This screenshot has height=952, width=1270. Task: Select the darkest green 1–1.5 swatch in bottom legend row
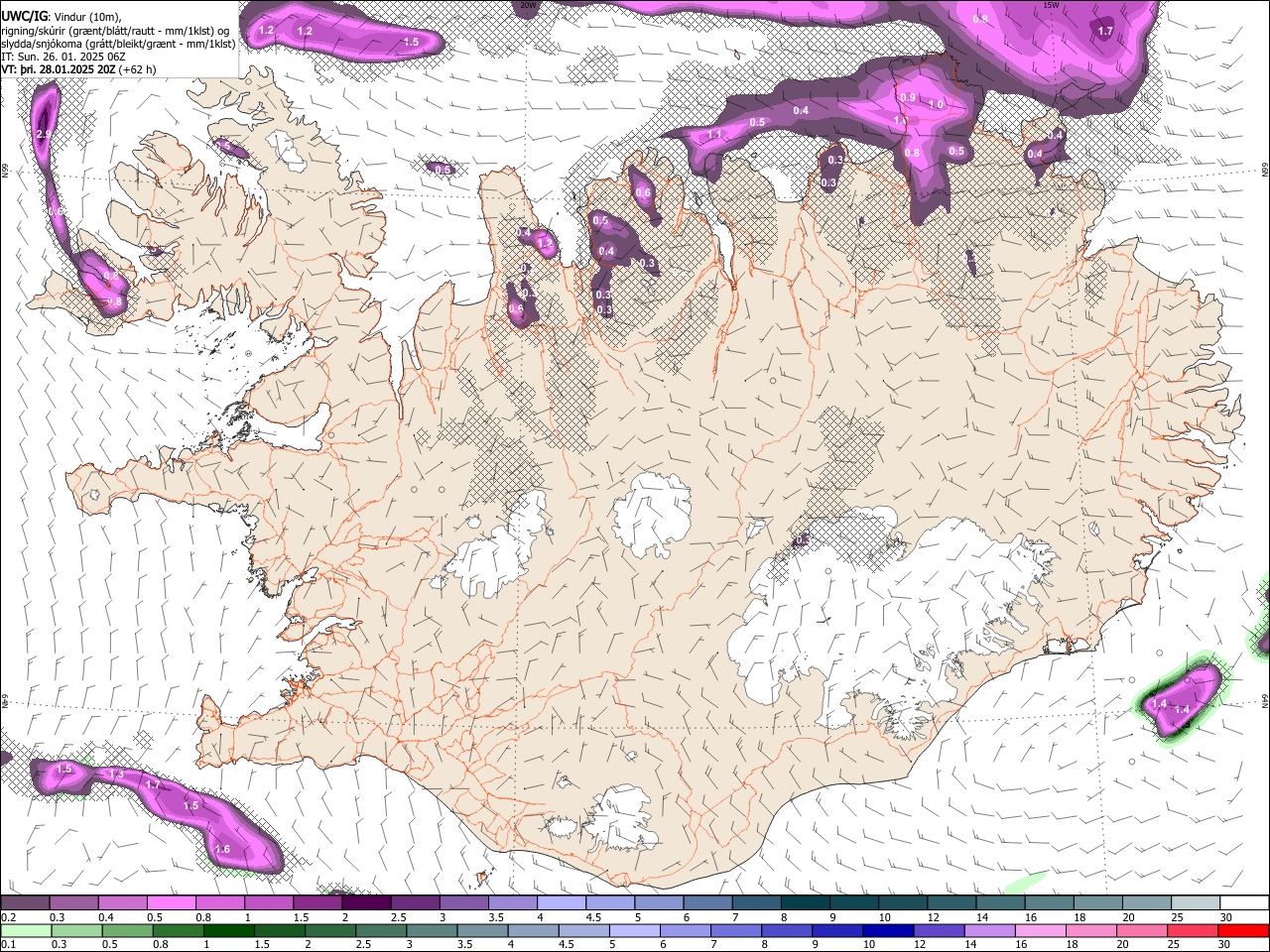[x=229, y=930]
